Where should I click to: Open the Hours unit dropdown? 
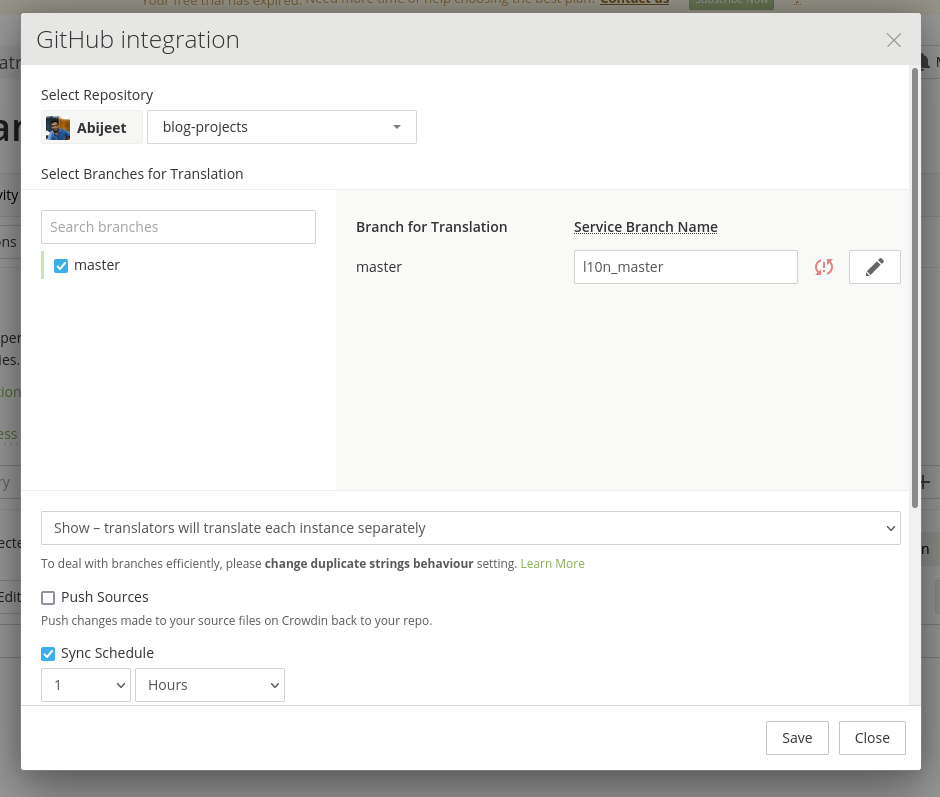tap(210, 685)
